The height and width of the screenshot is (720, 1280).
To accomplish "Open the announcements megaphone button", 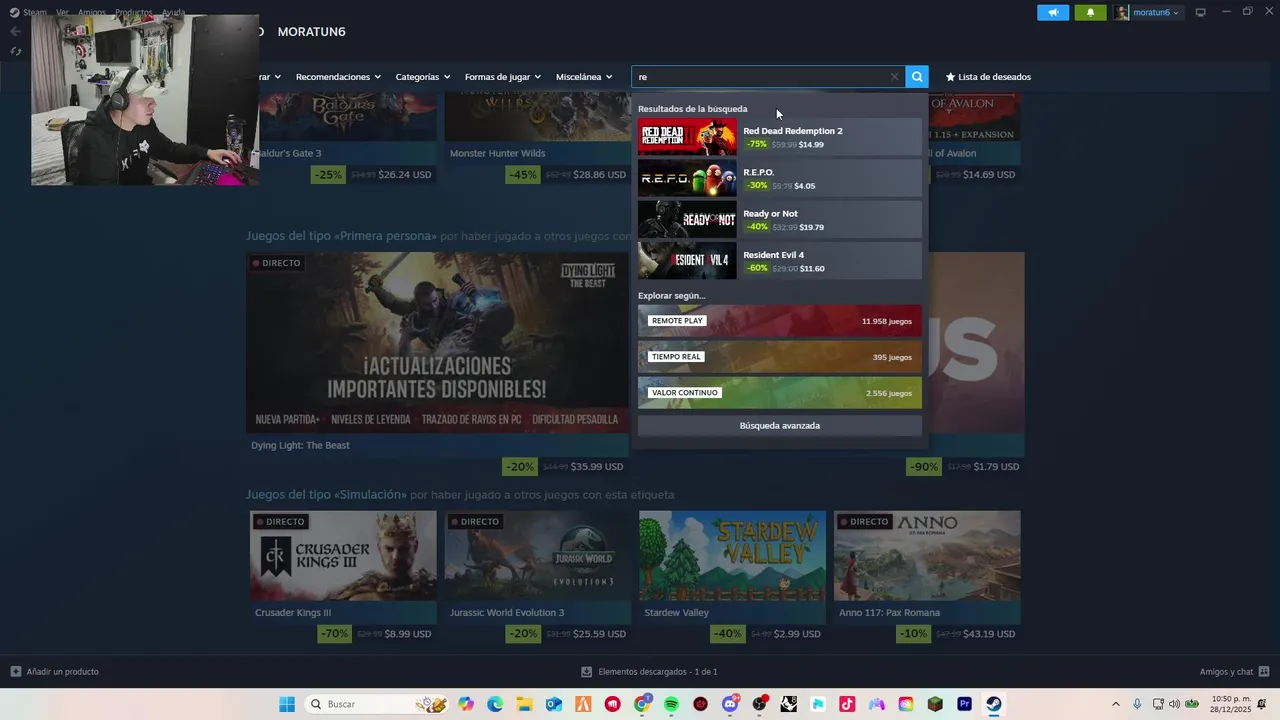I will [x=1052, y=12].
